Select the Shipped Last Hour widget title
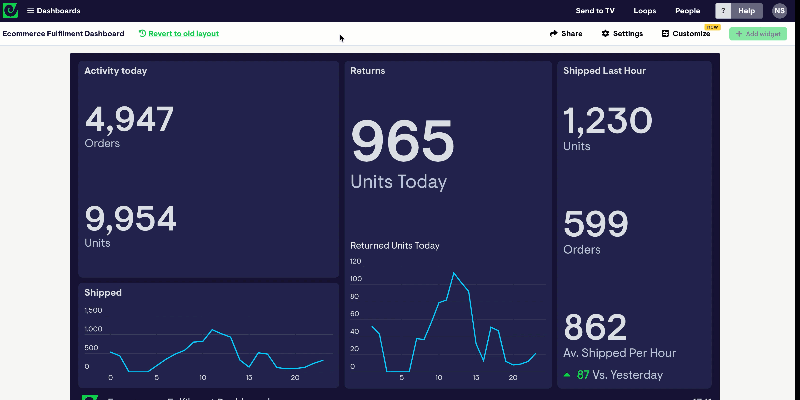This screenshot has height=400, width=800. [x=604, y=71]
